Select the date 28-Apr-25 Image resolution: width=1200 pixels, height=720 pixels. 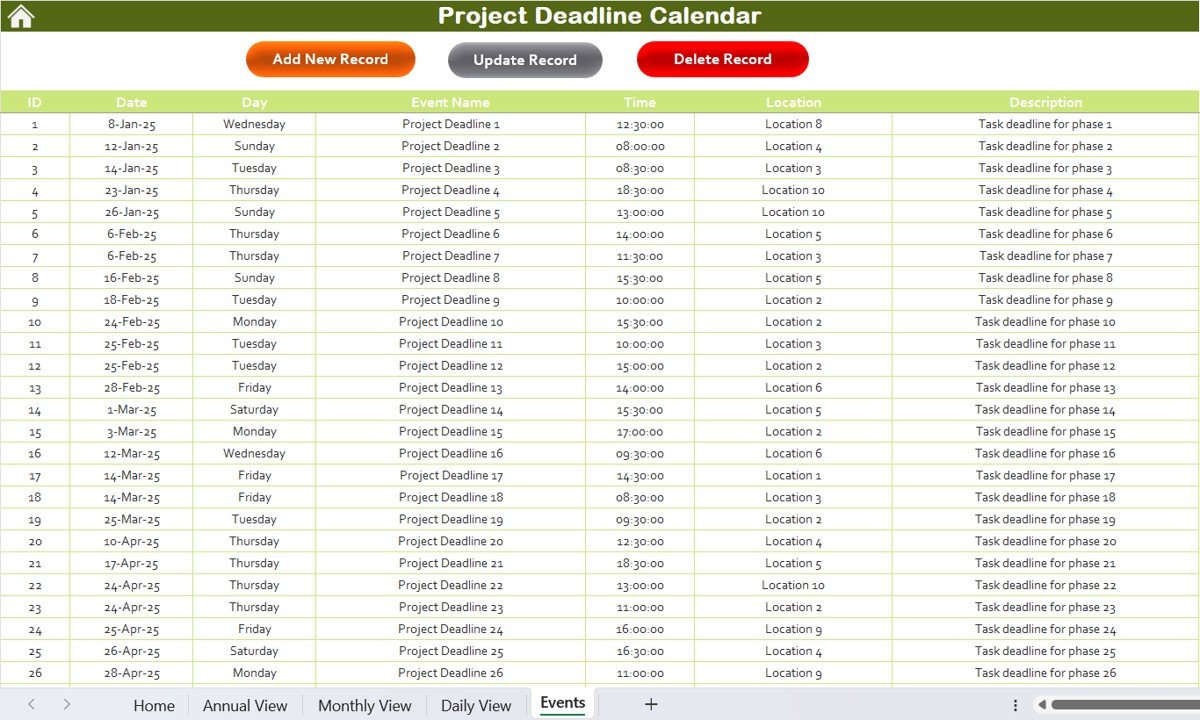(x=131, y=673)
